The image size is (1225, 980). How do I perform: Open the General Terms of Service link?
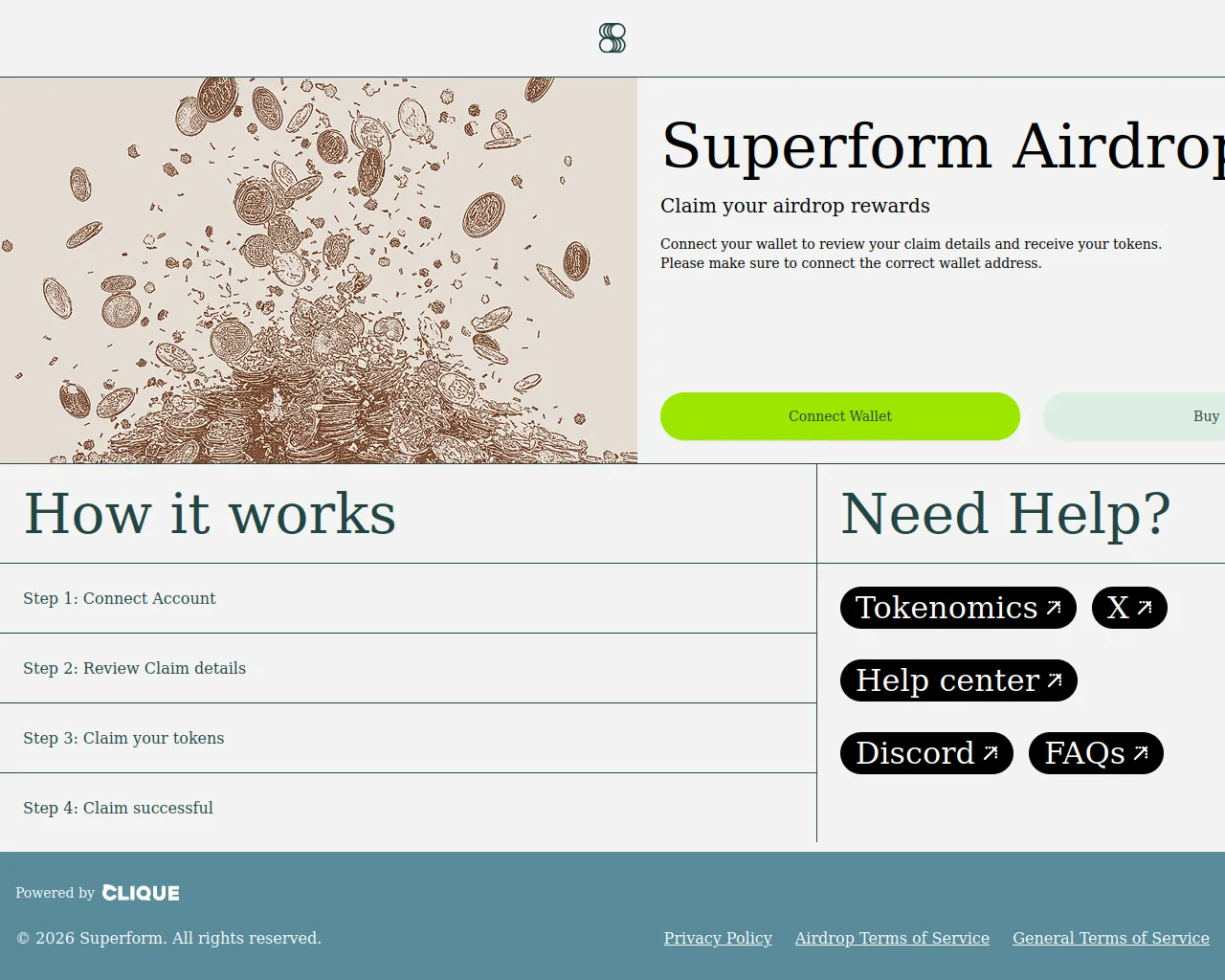pos(1111,938)
